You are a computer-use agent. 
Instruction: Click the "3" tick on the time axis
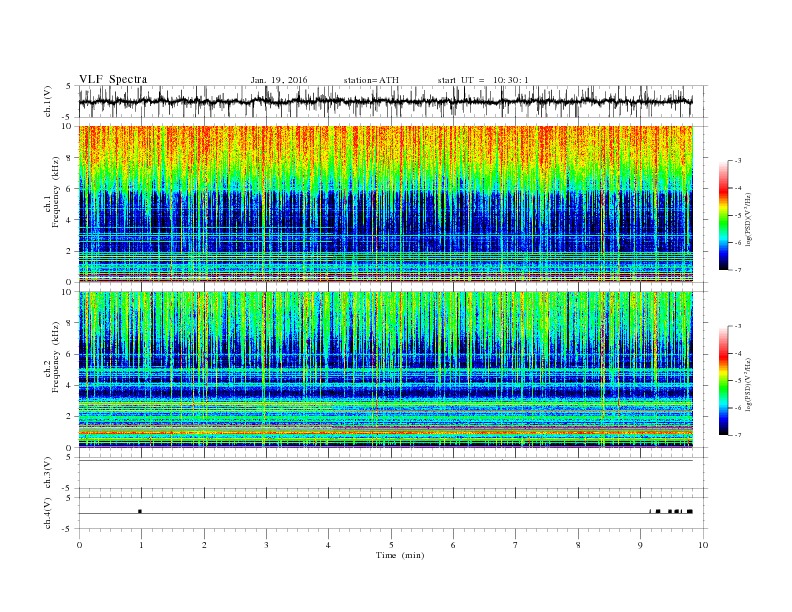coord(266,545)
